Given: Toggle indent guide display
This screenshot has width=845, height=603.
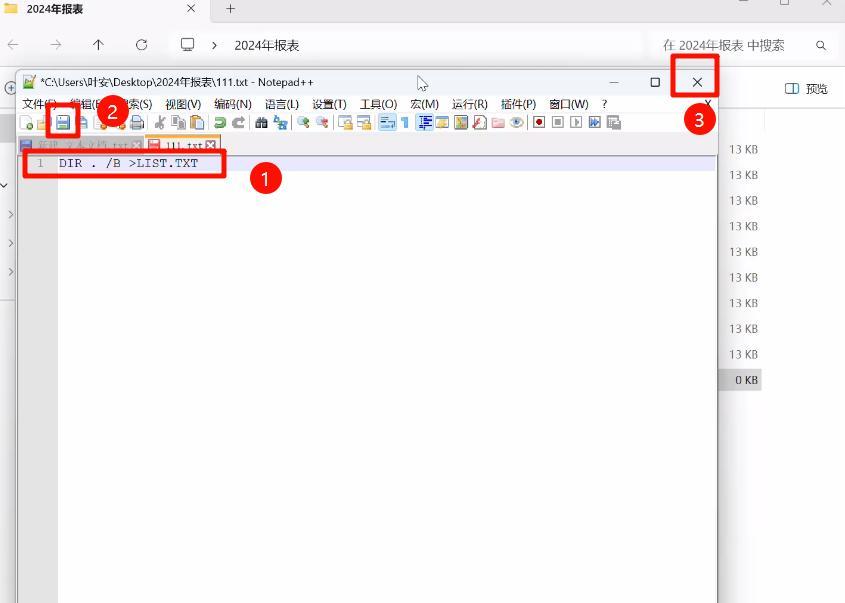Looking at the screenshot, I should (x=425, y=123).
